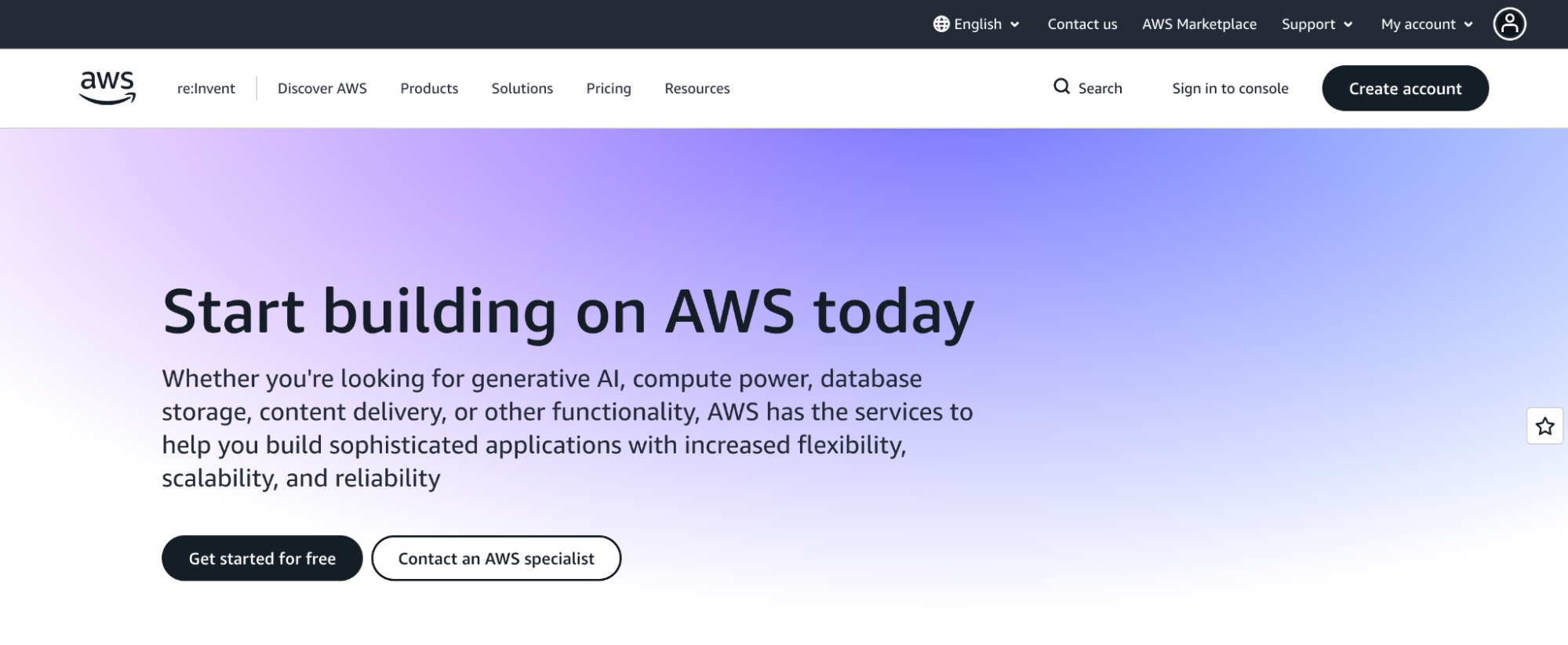Select the AWS smile arrow logo
This screenshot has height=645, width=1568.
tap(107, 98)
